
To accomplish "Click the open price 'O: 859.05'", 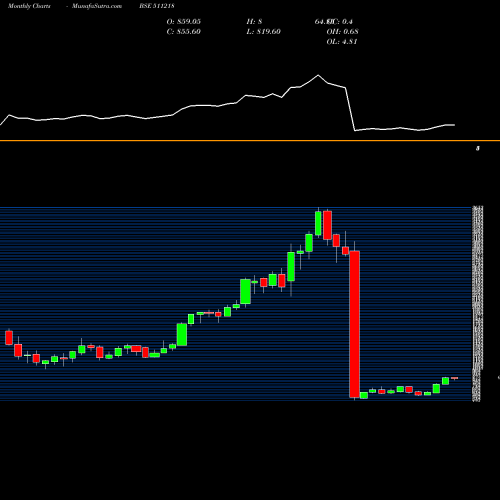I will pos(184,21).
